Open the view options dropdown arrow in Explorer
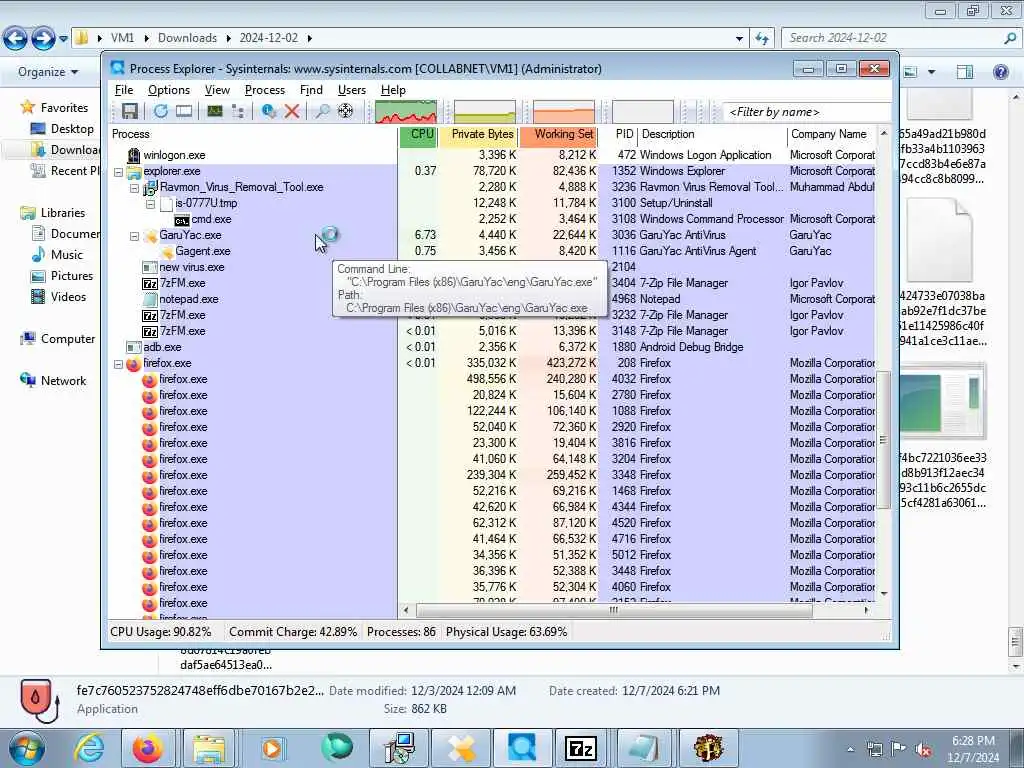Viewport: 1024px width, 768px height. (931, 72)
